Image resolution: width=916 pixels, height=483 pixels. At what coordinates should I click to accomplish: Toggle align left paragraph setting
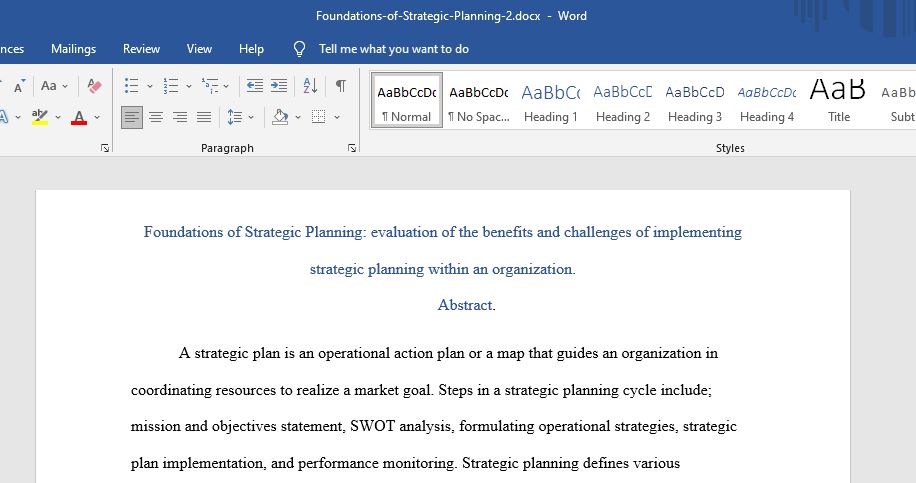131,117
